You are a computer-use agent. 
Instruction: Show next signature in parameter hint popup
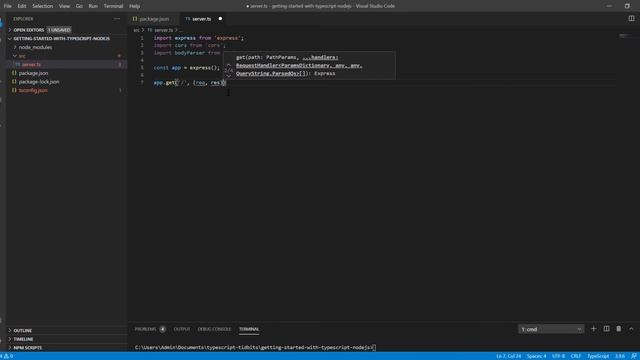[x=229, y=76]
